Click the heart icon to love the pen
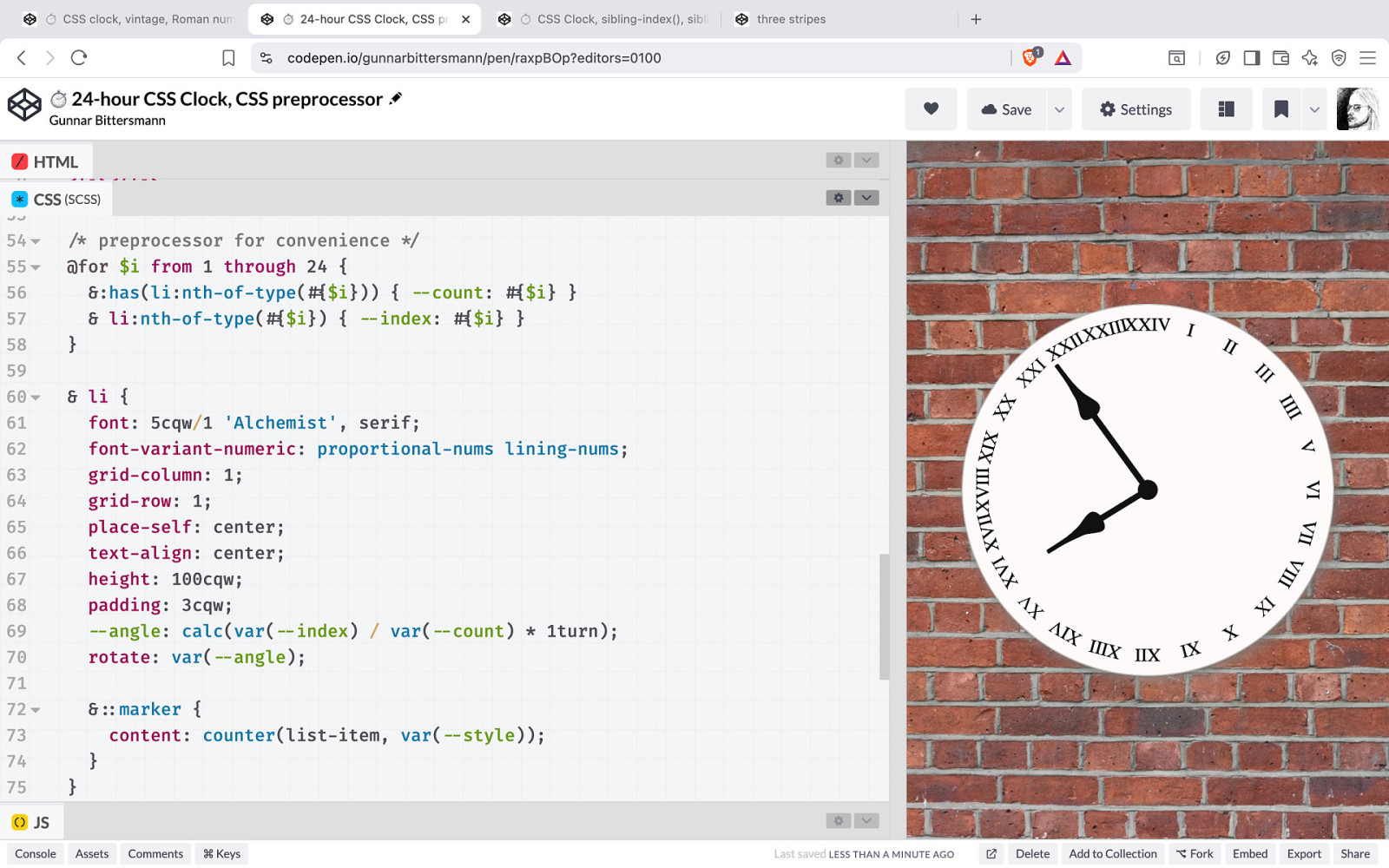 [x=931, y=109]
